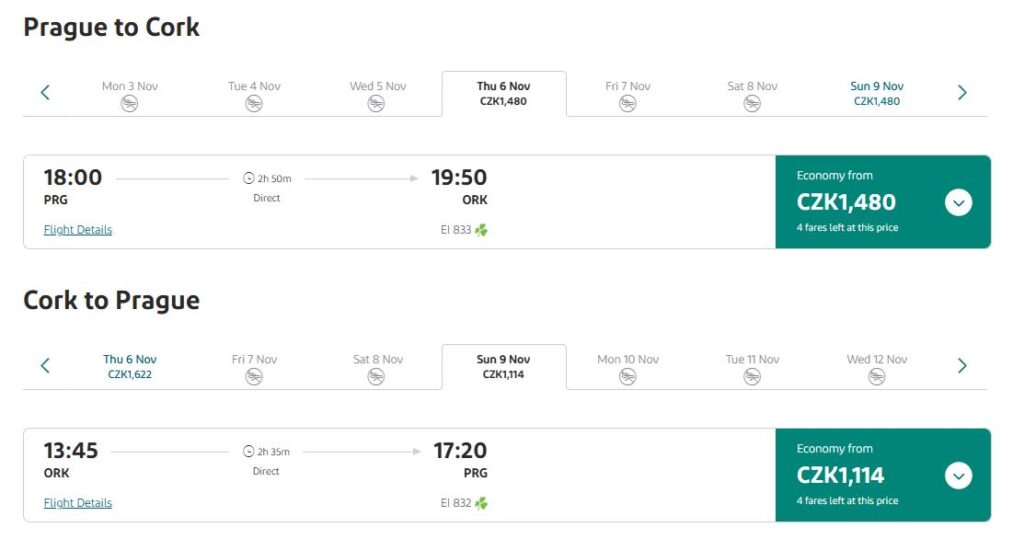
Task: Click no-flights icon under Mon 3 Nov
Action: pyautogui.click(x=129, y=103)
